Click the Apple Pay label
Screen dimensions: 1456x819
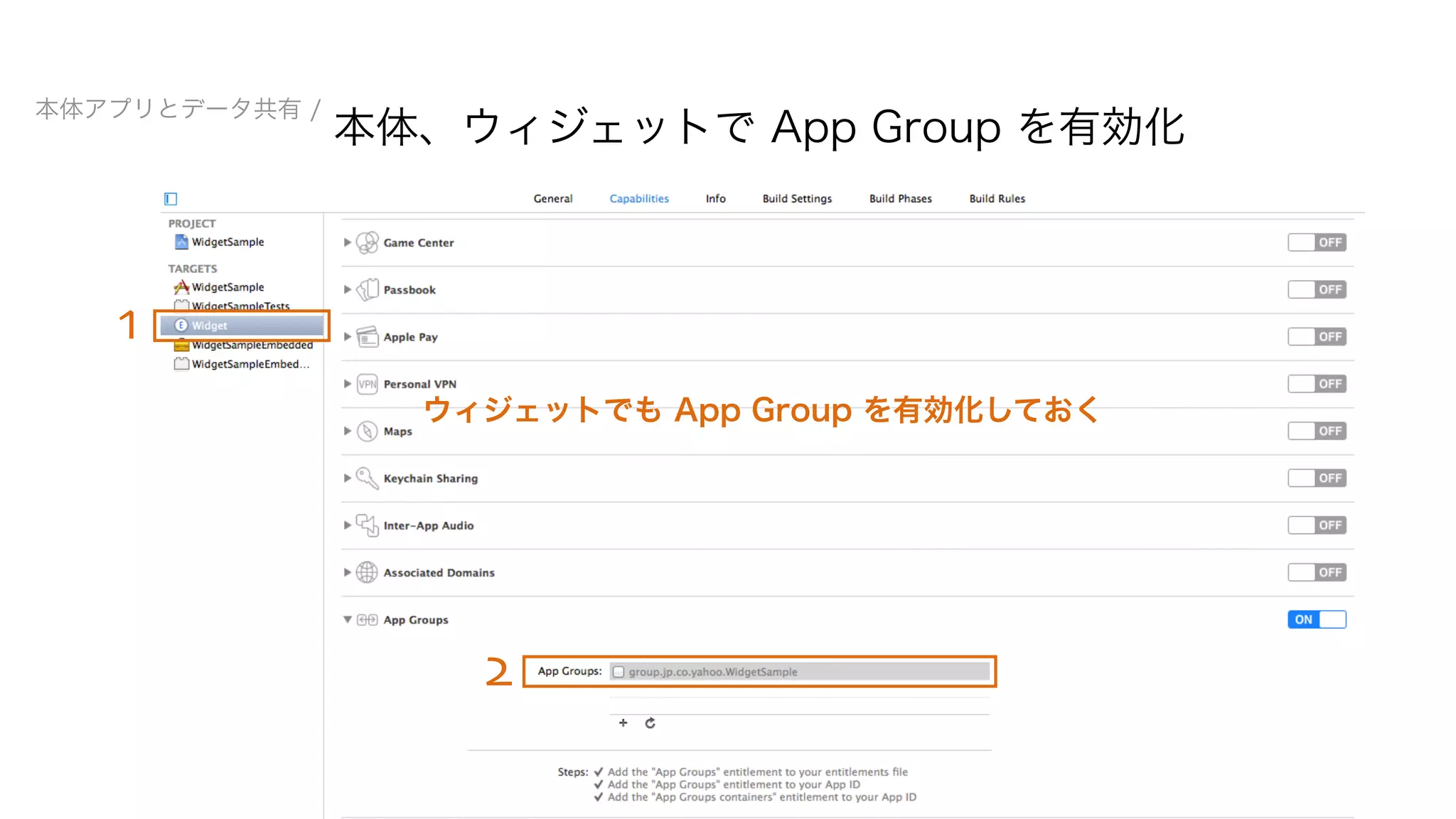tap(410, 337)
